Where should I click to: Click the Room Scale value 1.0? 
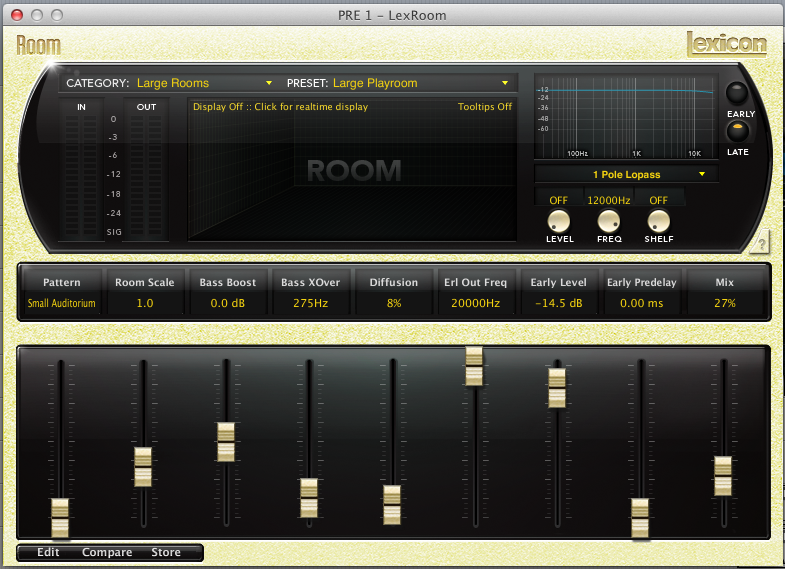click(x=145, y=303)
